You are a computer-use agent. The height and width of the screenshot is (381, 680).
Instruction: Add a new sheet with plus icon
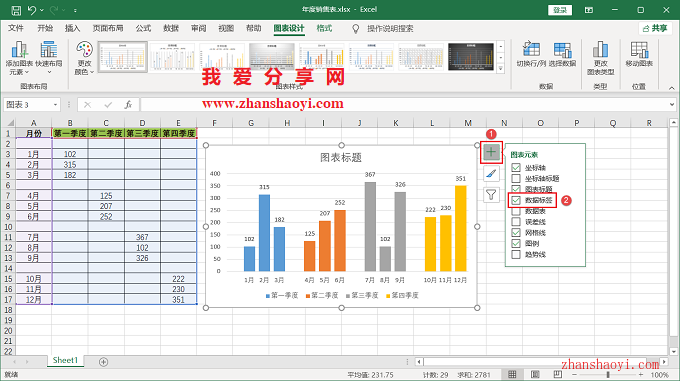coord(103,361)
